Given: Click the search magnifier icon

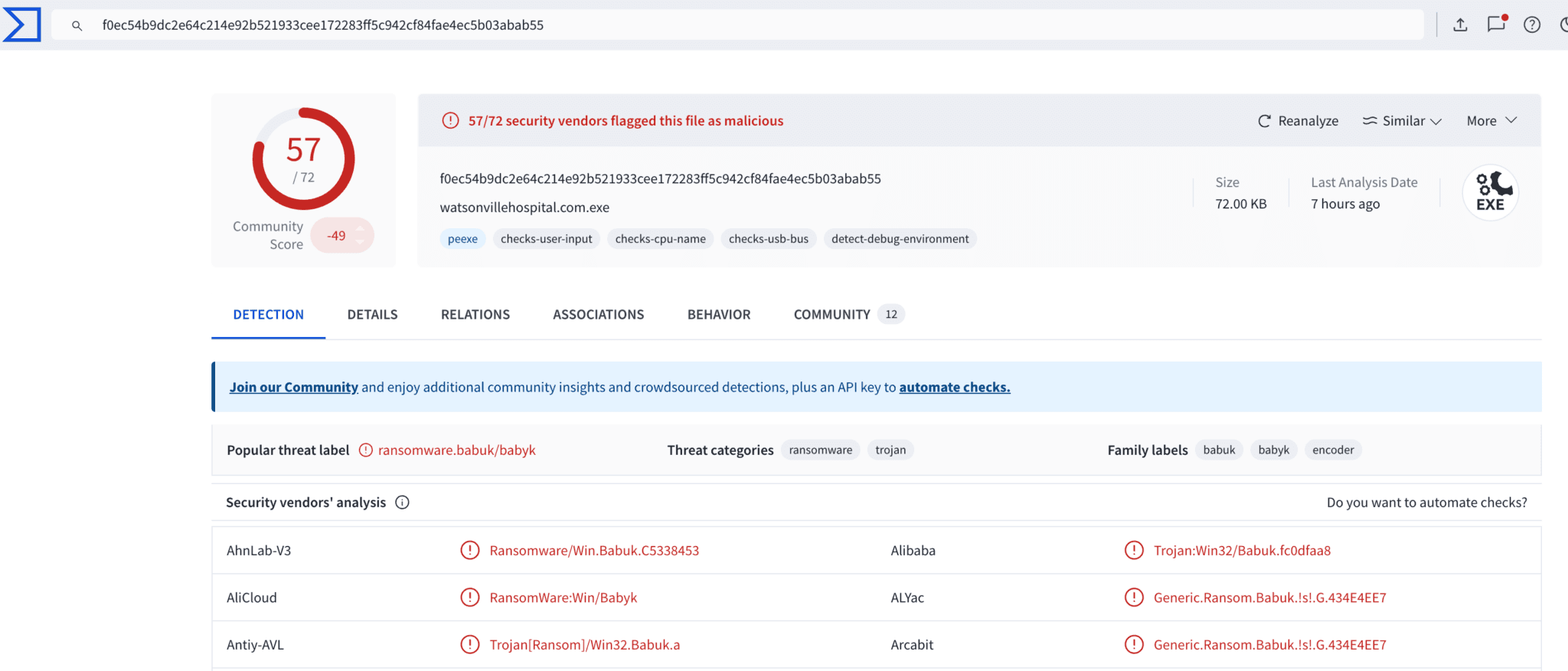Looking at the screenshot, I should pos(77,25).
